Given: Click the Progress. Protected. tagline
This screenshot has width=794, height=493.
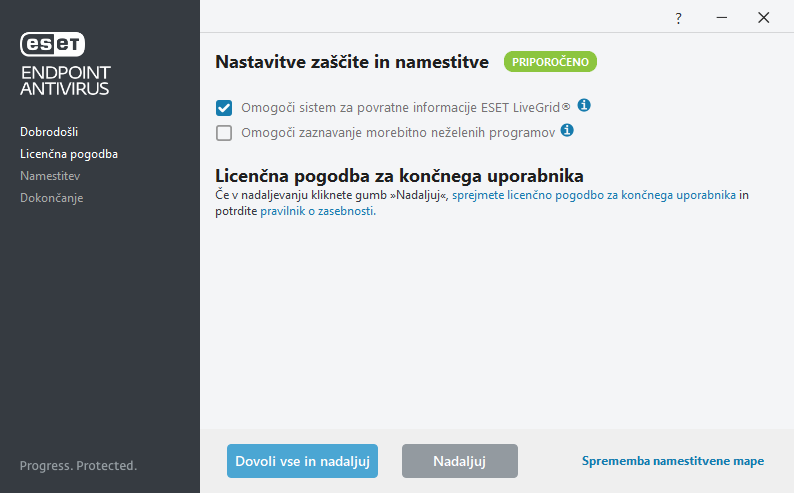Looking at the screenshot, I should (78, 466).
